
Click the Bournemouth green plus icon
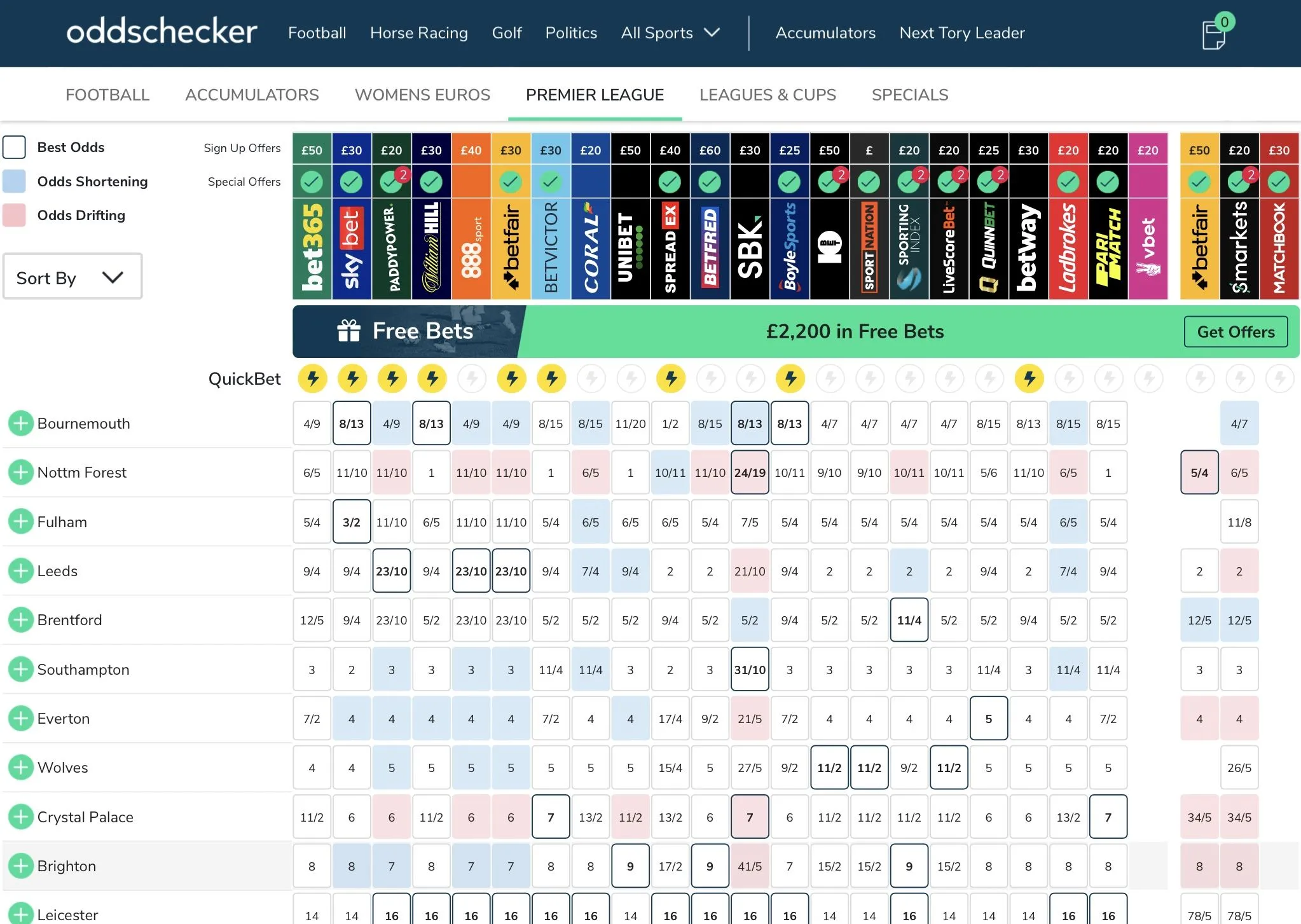[x=21, y=424]
